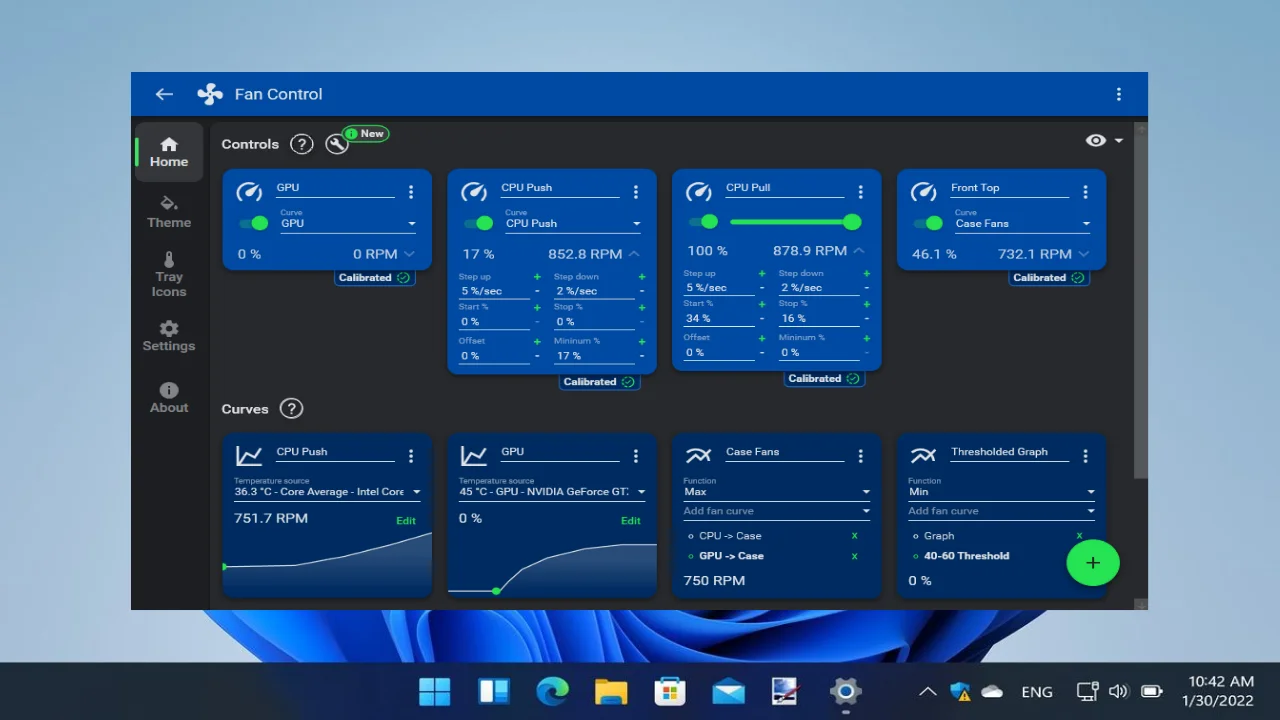Click the Case Fans mix curve icon
This screenshot has width=1280, height=720.
[x=698, y=456]
